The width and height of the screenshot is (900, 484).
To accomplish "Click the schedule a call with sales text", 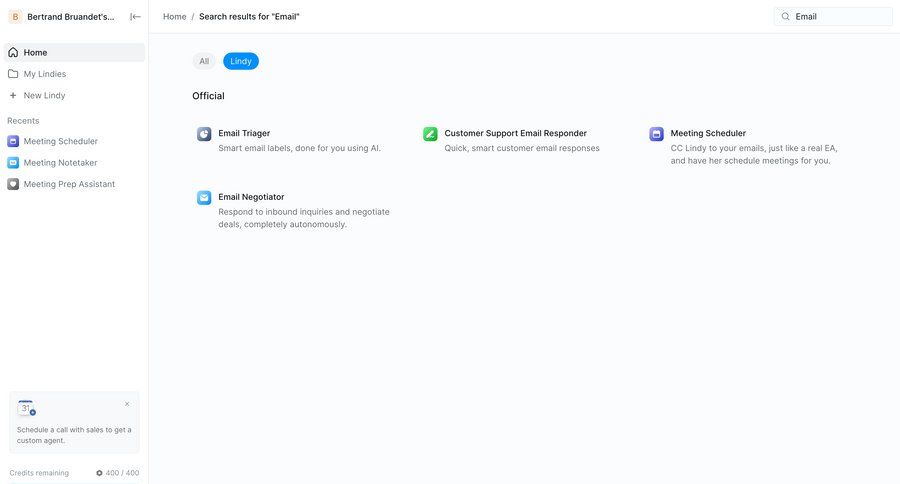I will click(74, 435).
